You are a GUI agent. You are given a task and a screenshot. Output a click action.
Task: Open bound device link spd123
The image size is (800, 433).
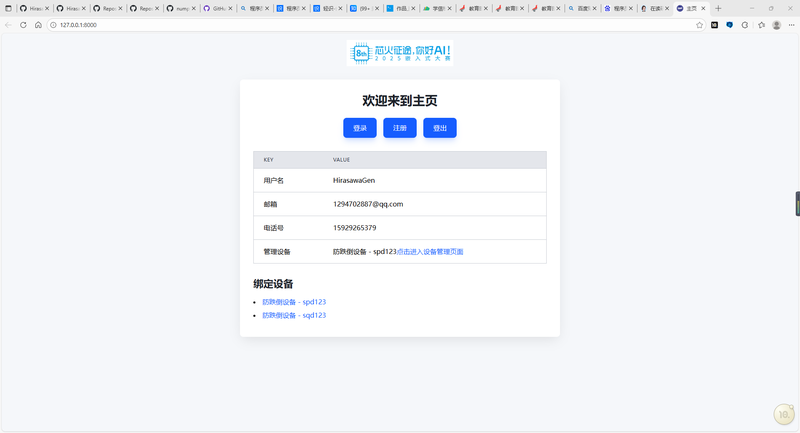(294, 302)
